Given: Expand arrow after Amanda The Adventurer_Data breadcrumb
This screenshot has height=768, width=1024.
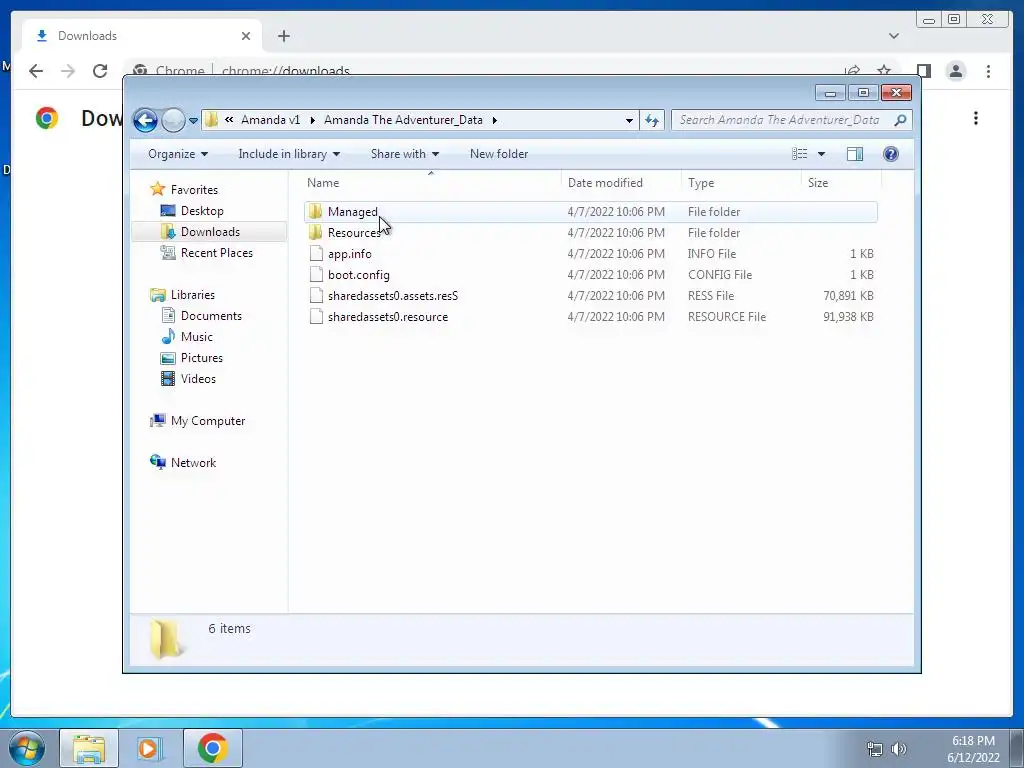Looking at the screenshot, I should 494,120.
